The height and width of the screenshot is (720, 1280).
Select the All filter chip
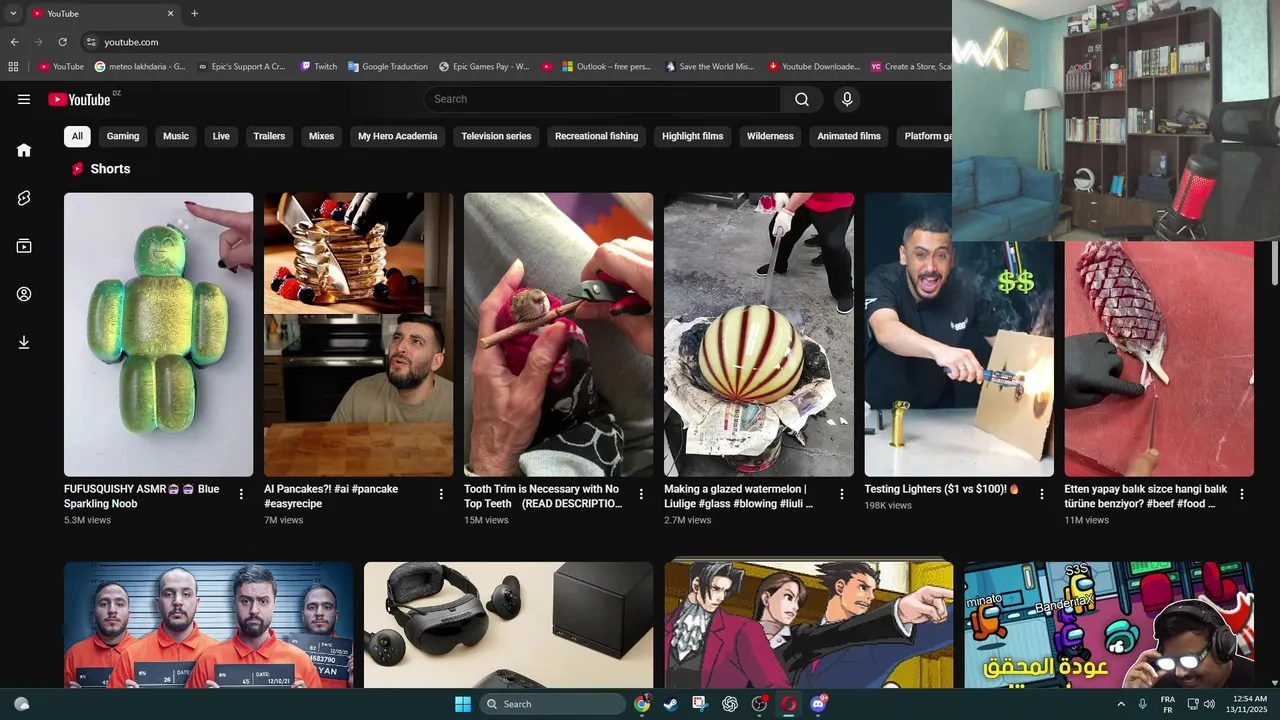77,136
